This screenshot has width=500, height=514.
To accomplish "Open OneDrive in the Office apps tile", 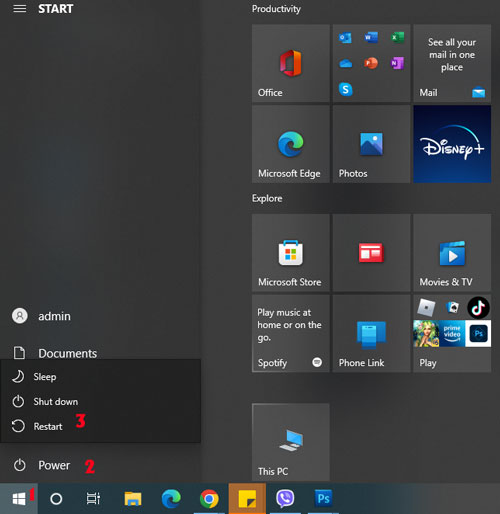I will 345,63.
